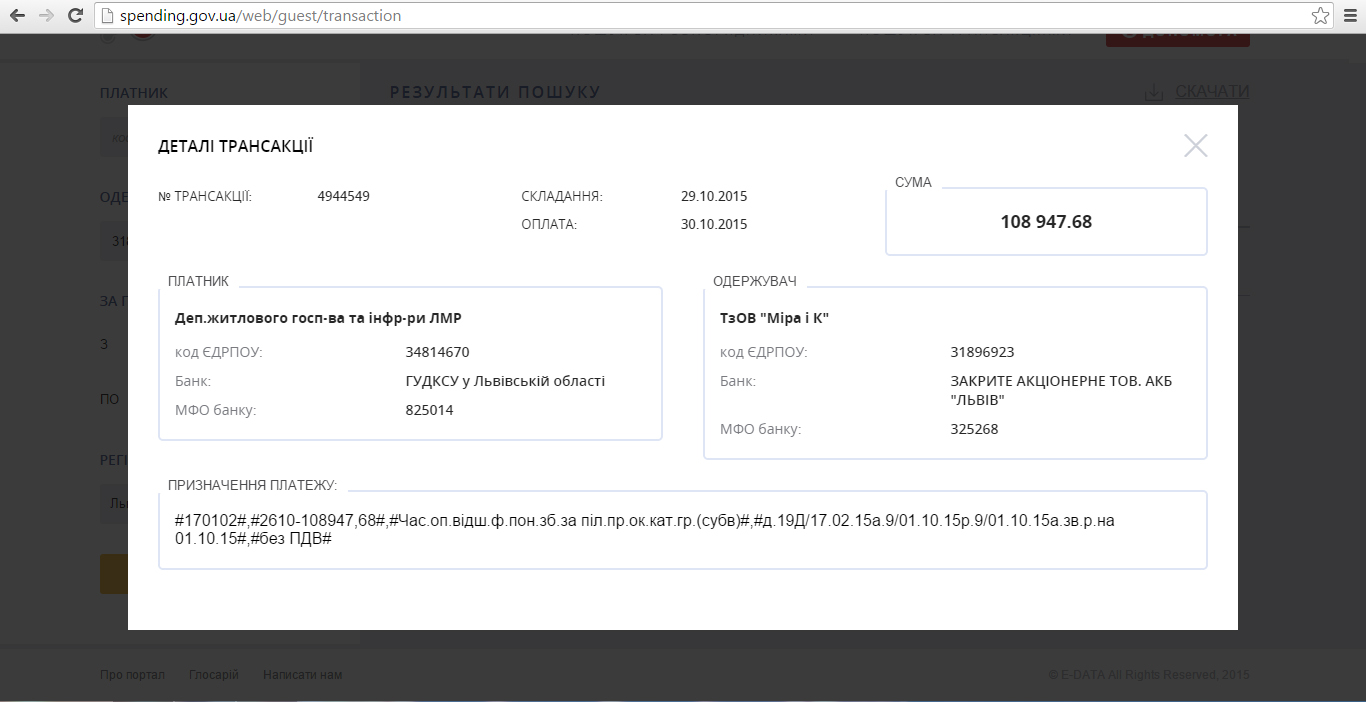Reload the current page
The height and width of the screenshot is (702, 1366).
pyautogui.click(x=75, y=16)
